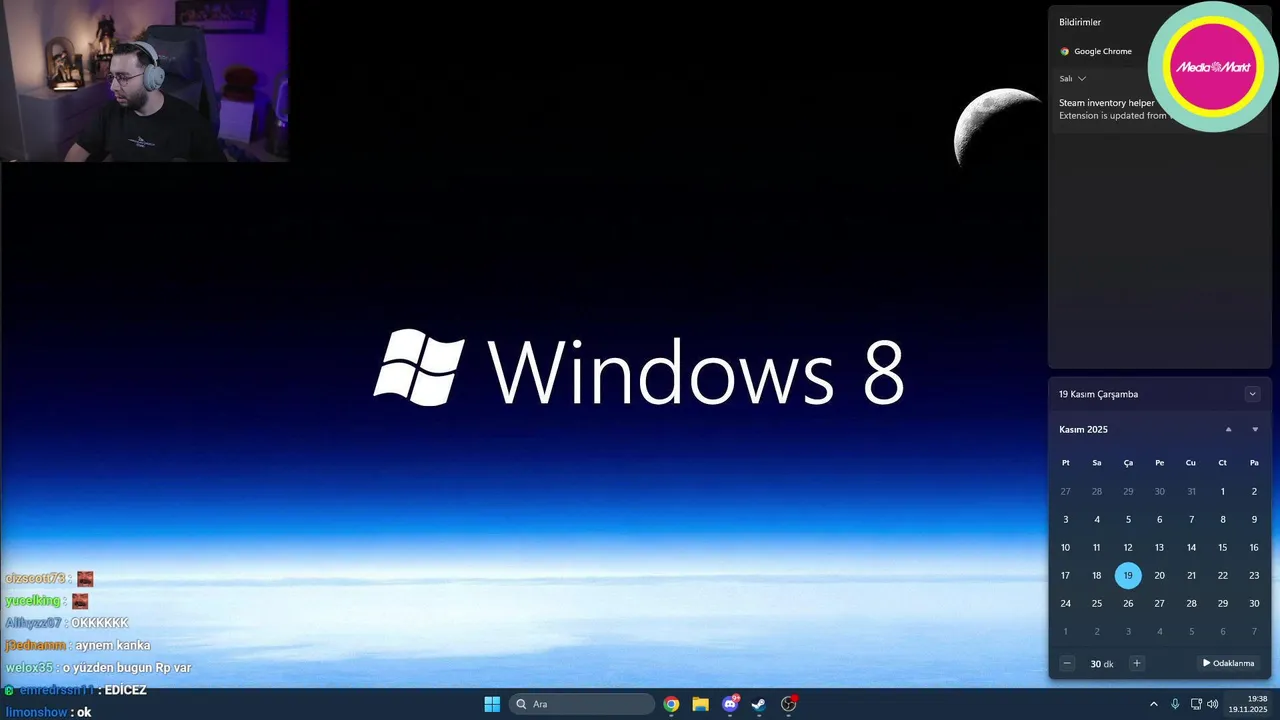
Task: Select November 8 in the calendar
Action: [x=1222, y=519]
